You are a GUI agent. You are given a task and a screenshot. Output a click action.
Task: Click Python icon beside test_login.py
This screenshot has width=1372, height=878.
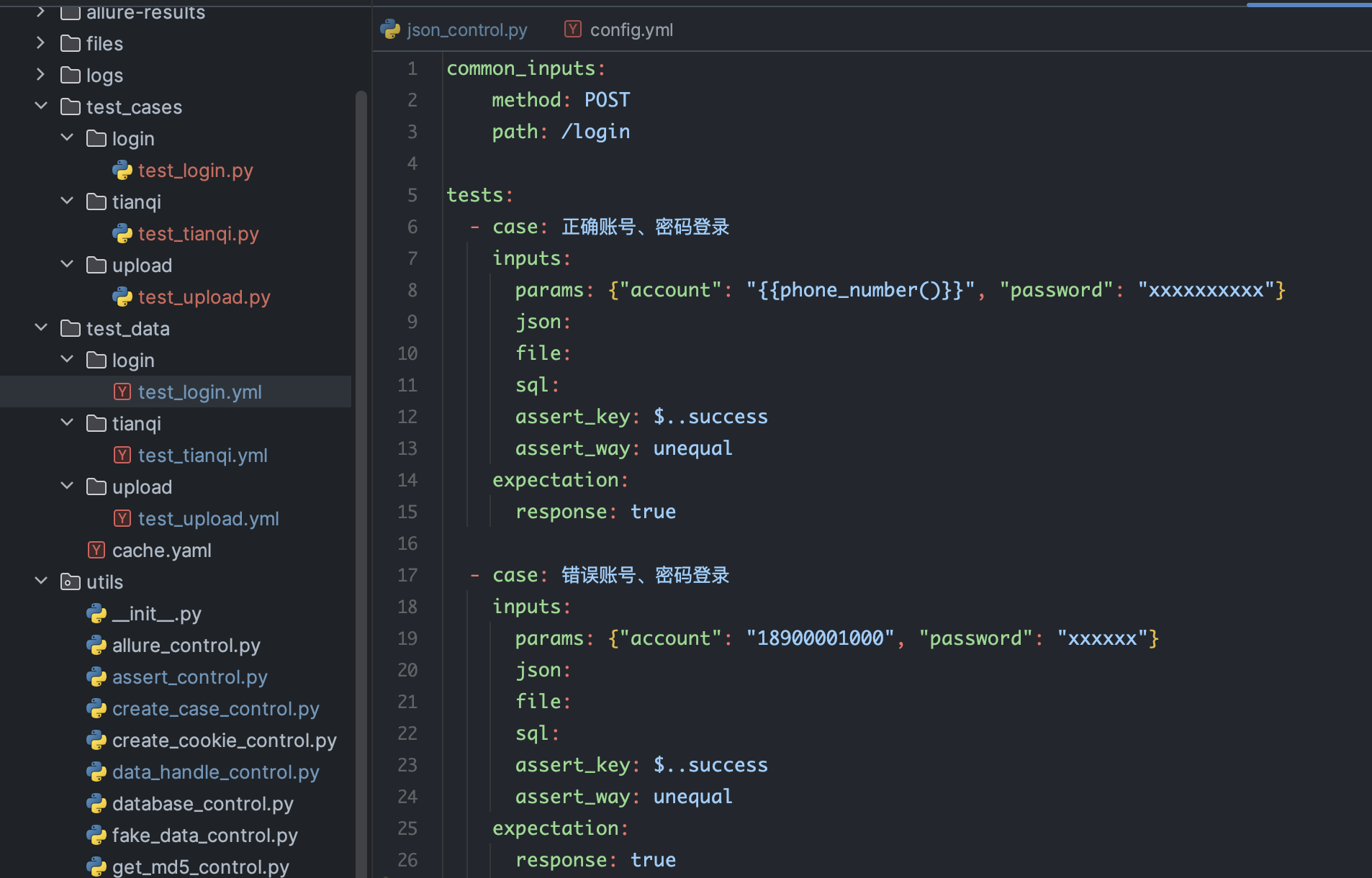coord(122,170)
